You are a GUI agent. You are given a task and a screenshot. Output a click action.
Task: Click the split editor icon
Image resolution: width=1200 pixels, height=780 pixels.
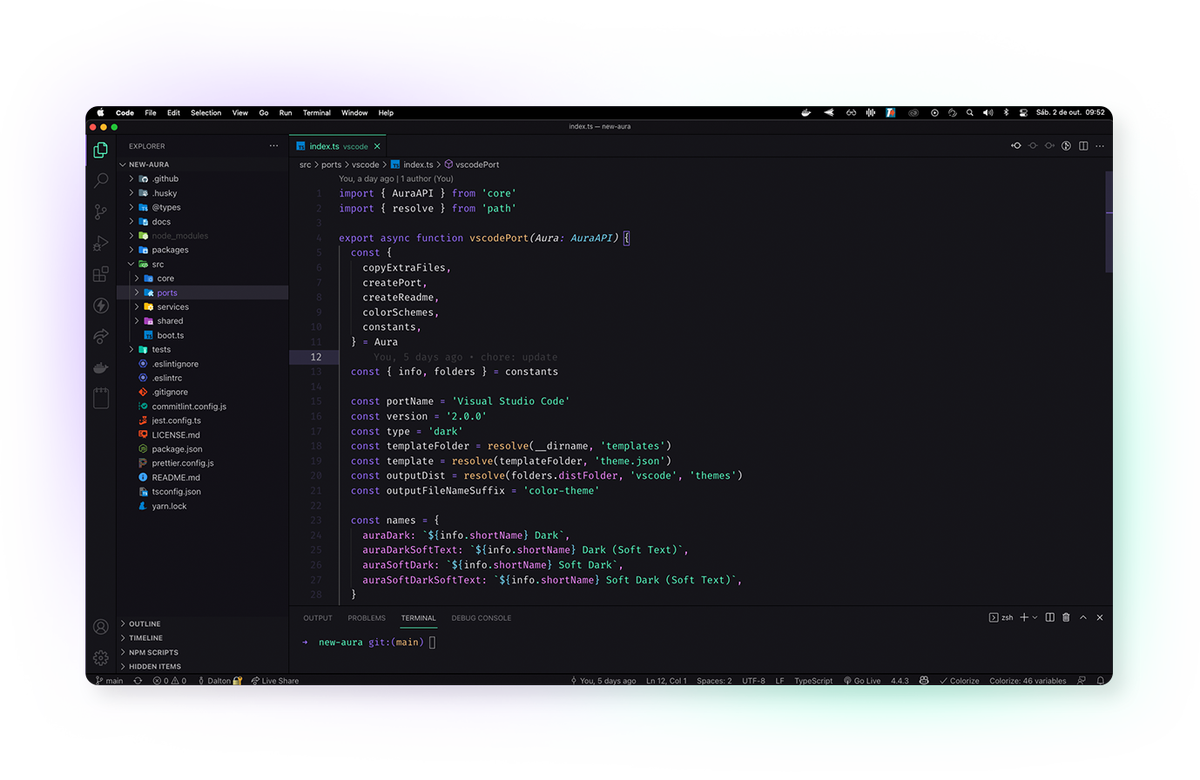pos(1083,146)
